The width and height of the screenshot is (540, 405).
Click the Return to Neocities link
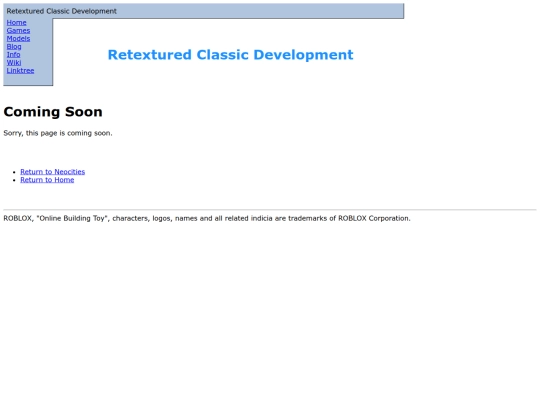(52, 172)
